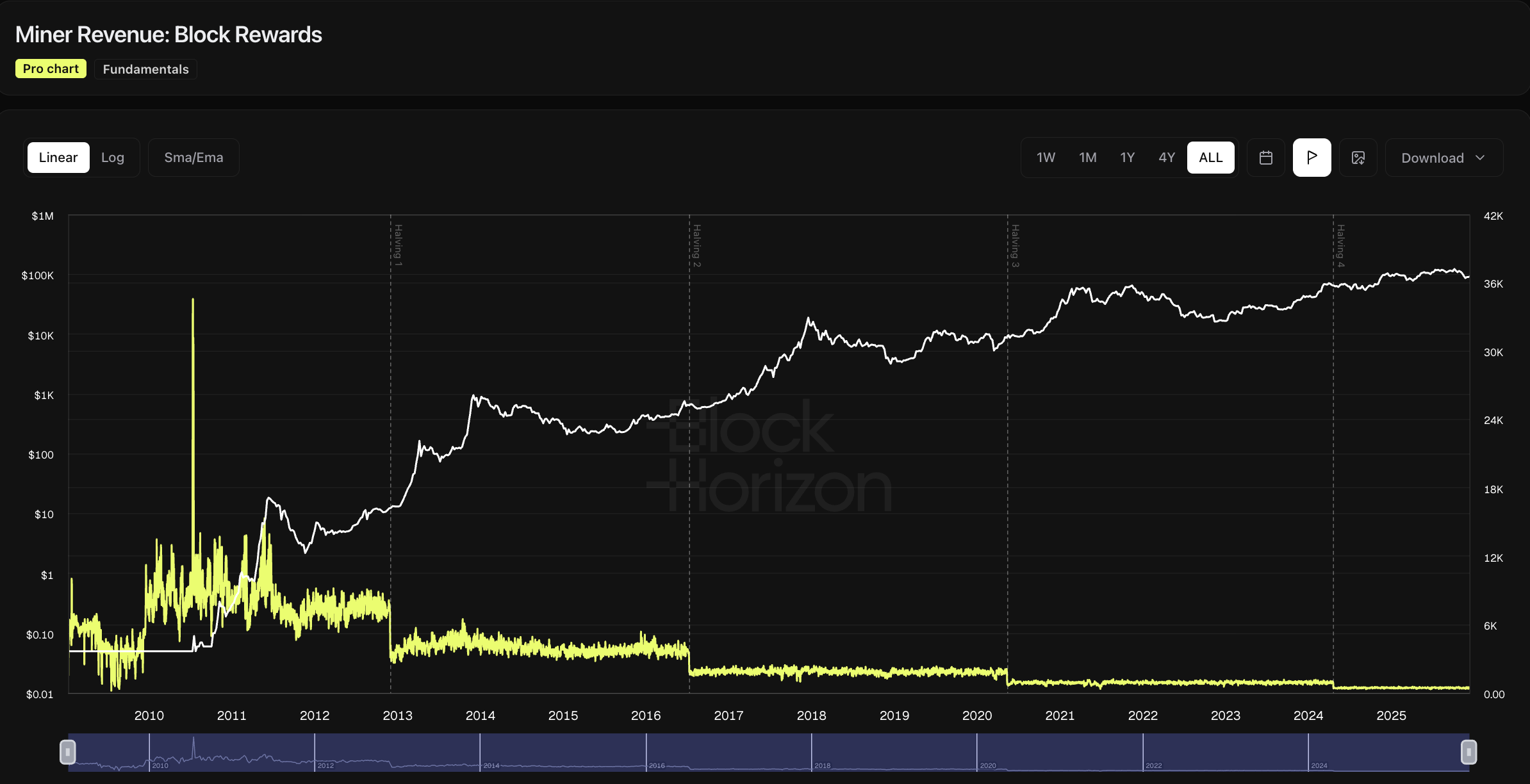Toggle the halving flag markers icon
The height and width of the screenshot is (784, 1530).
coord(1312,158)
